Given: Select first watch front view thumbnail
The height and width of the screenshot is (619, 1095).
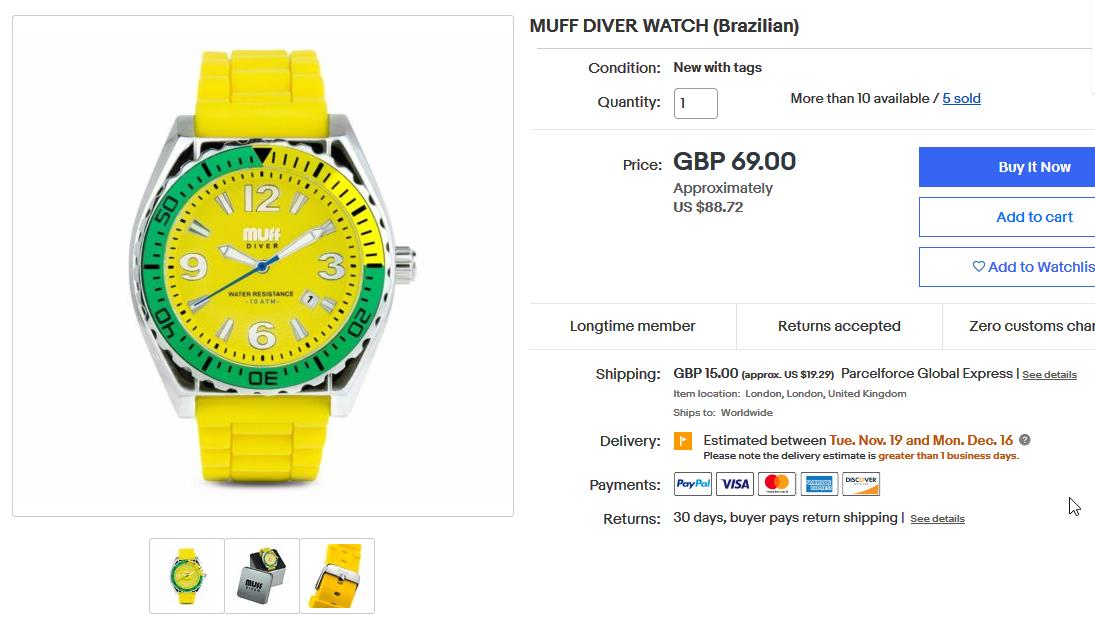Looking at the screenshot, I should pyautogui.click(x=186, y=576).
